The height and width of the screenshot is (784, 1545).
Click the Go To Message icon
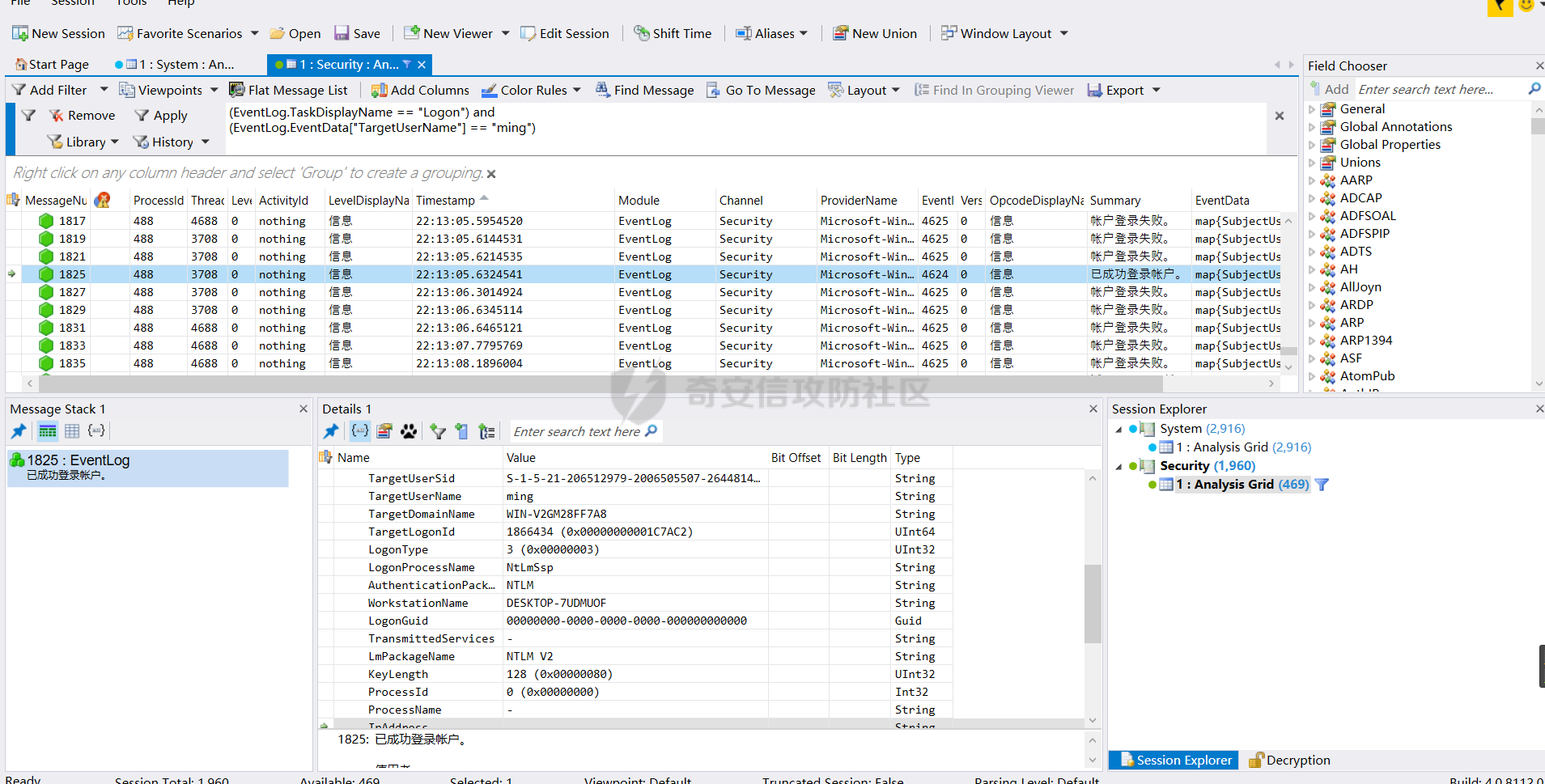pos(713,90)
